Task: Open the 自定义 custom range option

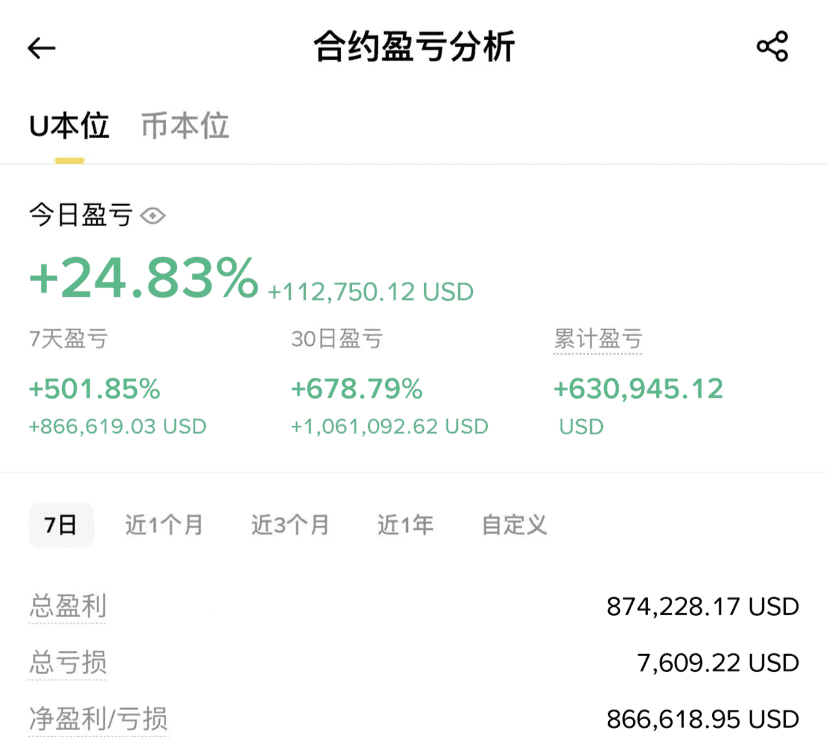Action: tap(514, 525)
